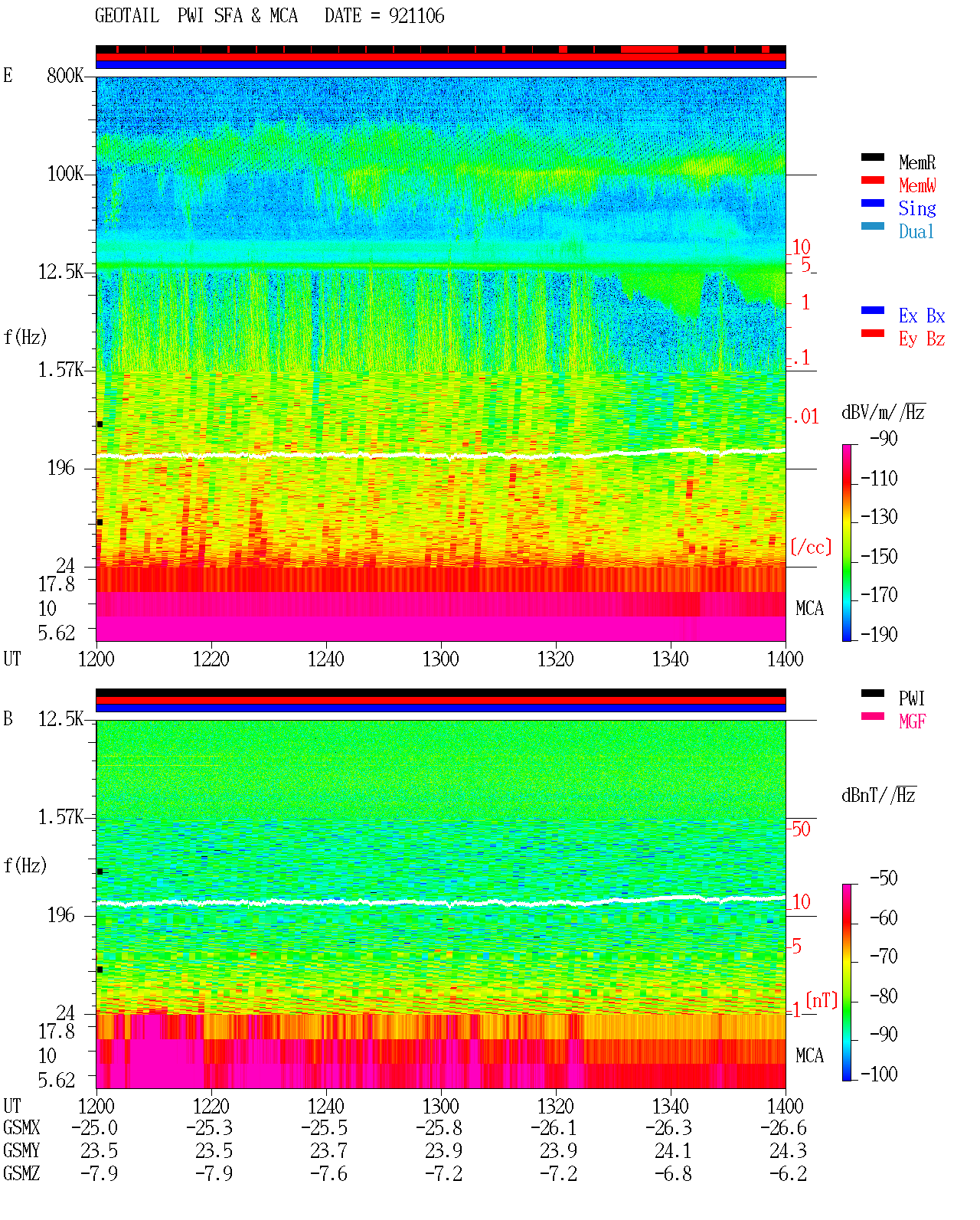Select the "MGF" legend label
980x1220 pixels.
point(912,721)
